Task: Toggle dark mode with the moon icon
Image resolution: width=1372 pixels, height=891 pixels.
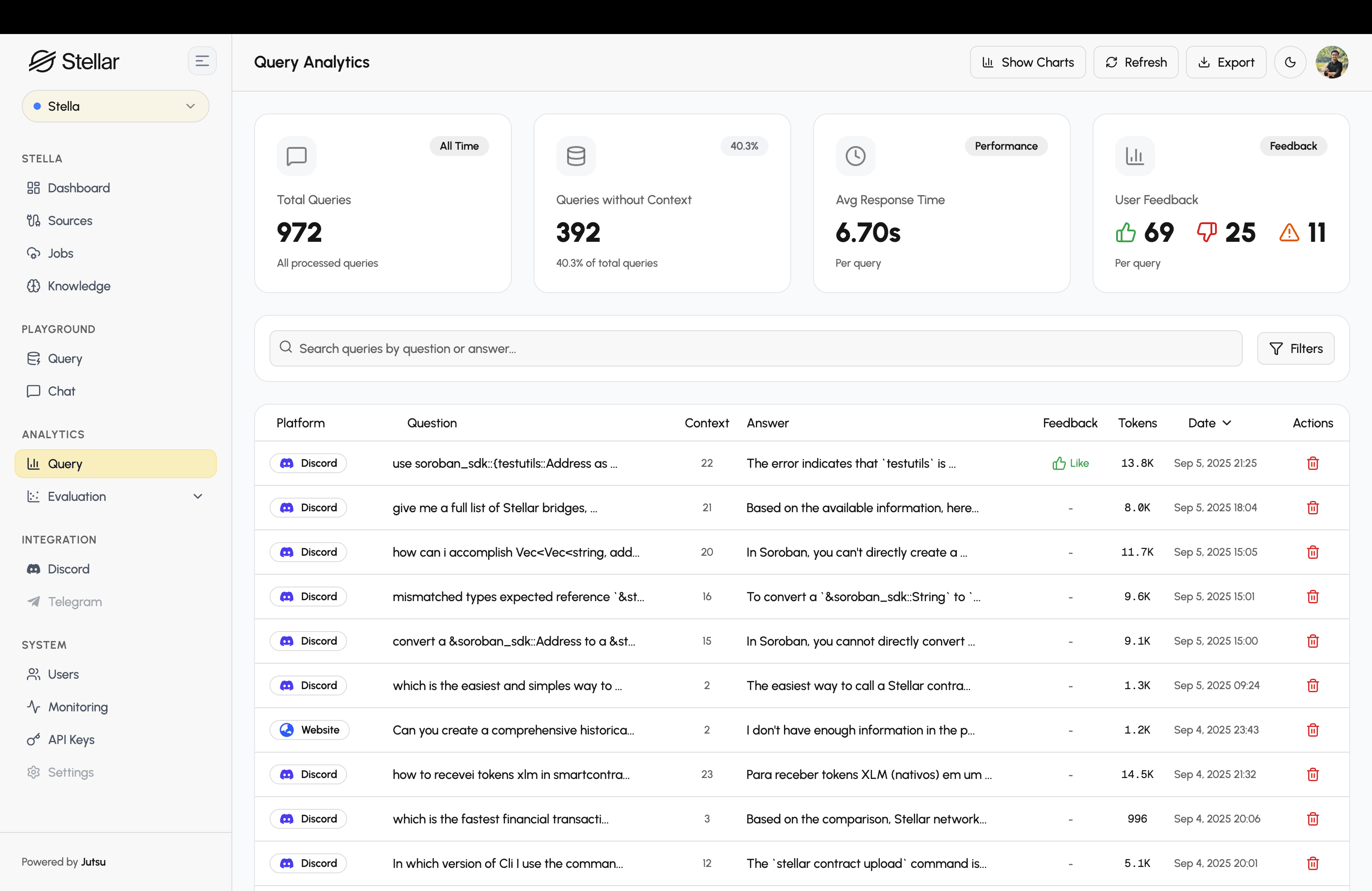Action: [1289, 62]
